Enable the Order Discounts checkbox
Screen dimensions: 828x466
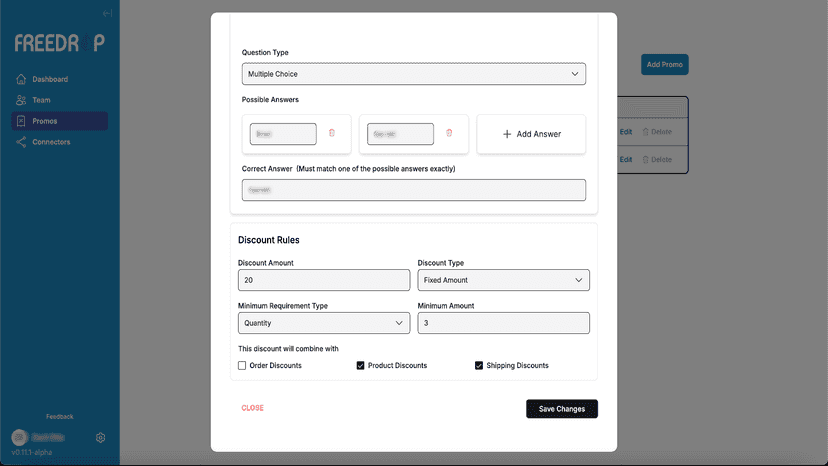point(242,366)
